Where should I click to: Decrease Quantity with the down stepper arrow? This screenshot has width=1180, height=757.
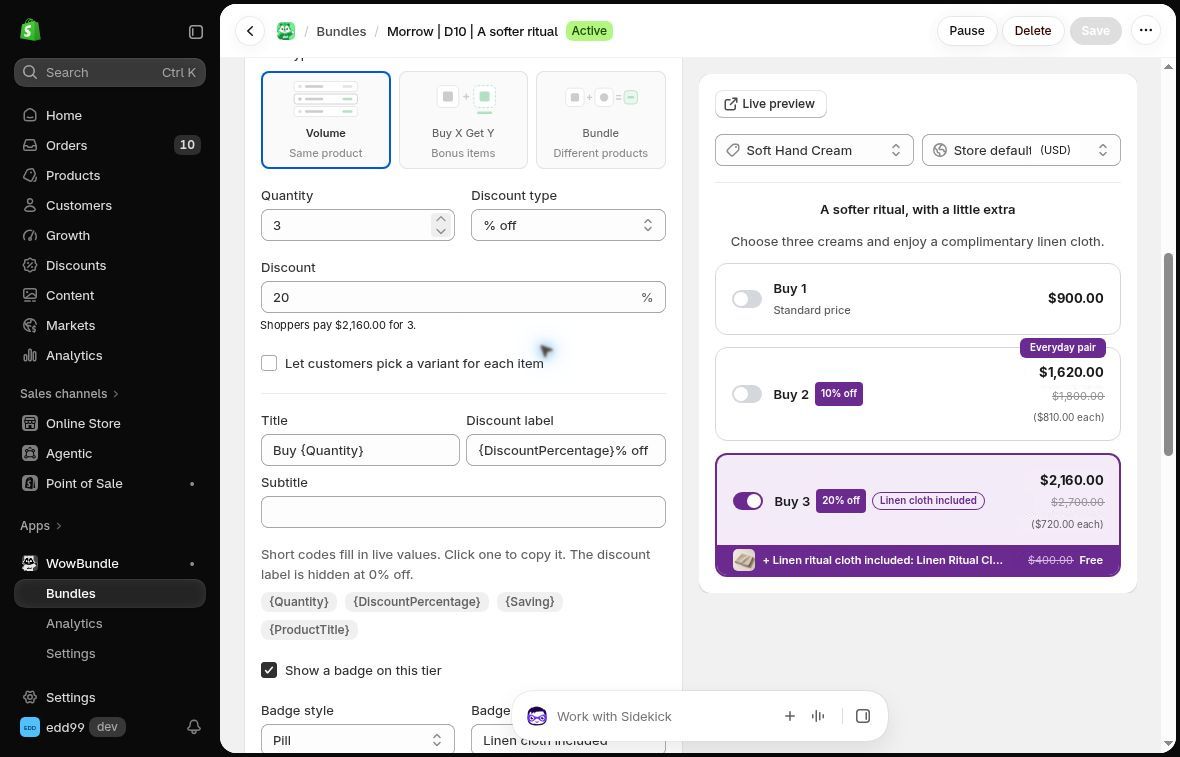(441, 231)
